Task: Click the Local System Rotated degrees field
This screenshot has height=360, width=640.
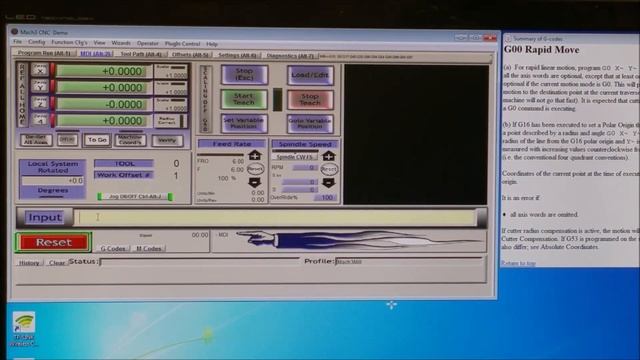Action: [x=53, y=180]
